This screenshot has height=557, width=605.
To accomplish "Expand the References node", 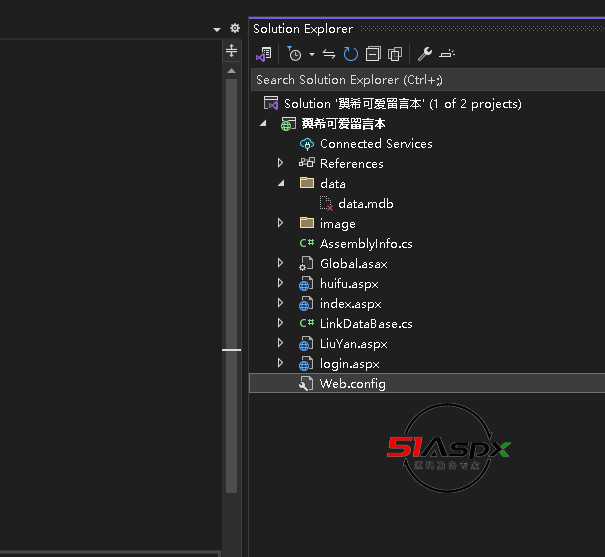I will 281,163.
